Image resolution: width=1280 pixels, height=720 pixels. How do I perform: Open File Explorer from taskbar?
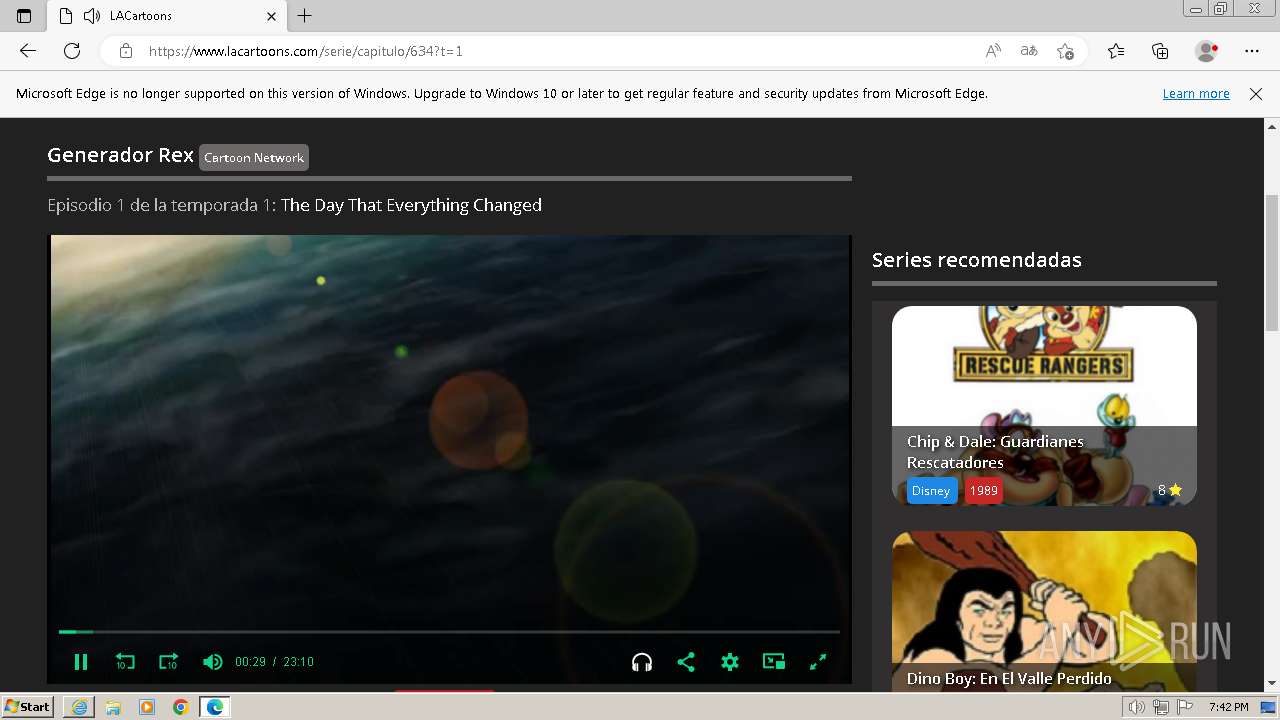click(x=113, y=707)
